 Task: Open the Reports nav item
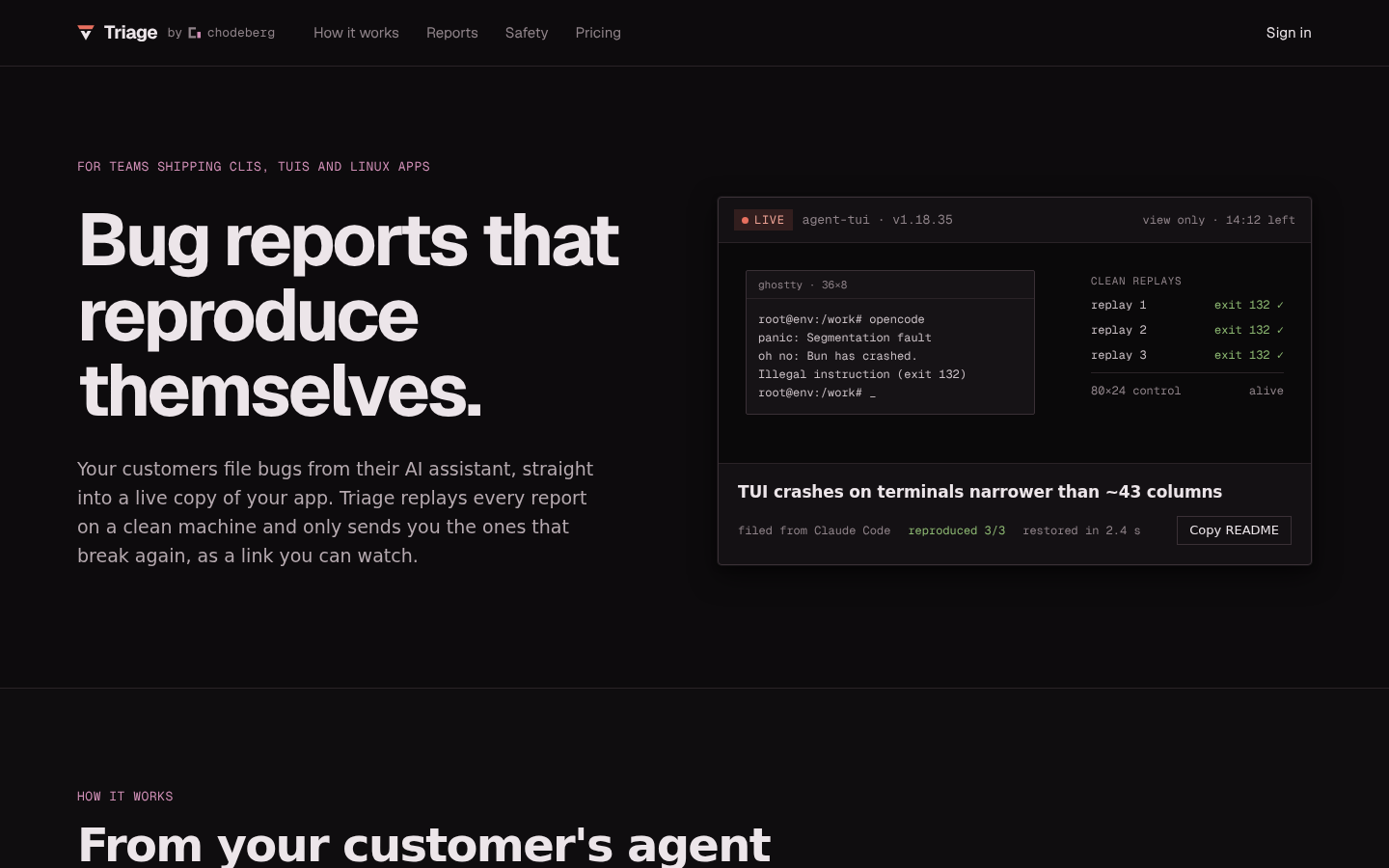pyautogui.click(x=452, y=33)
